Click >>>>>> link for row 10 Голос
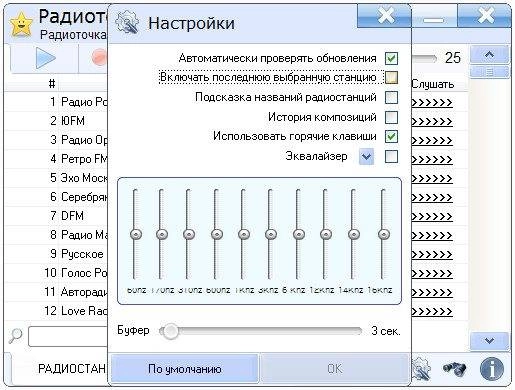This screenshot has width=515, height=390. (432, 273)
